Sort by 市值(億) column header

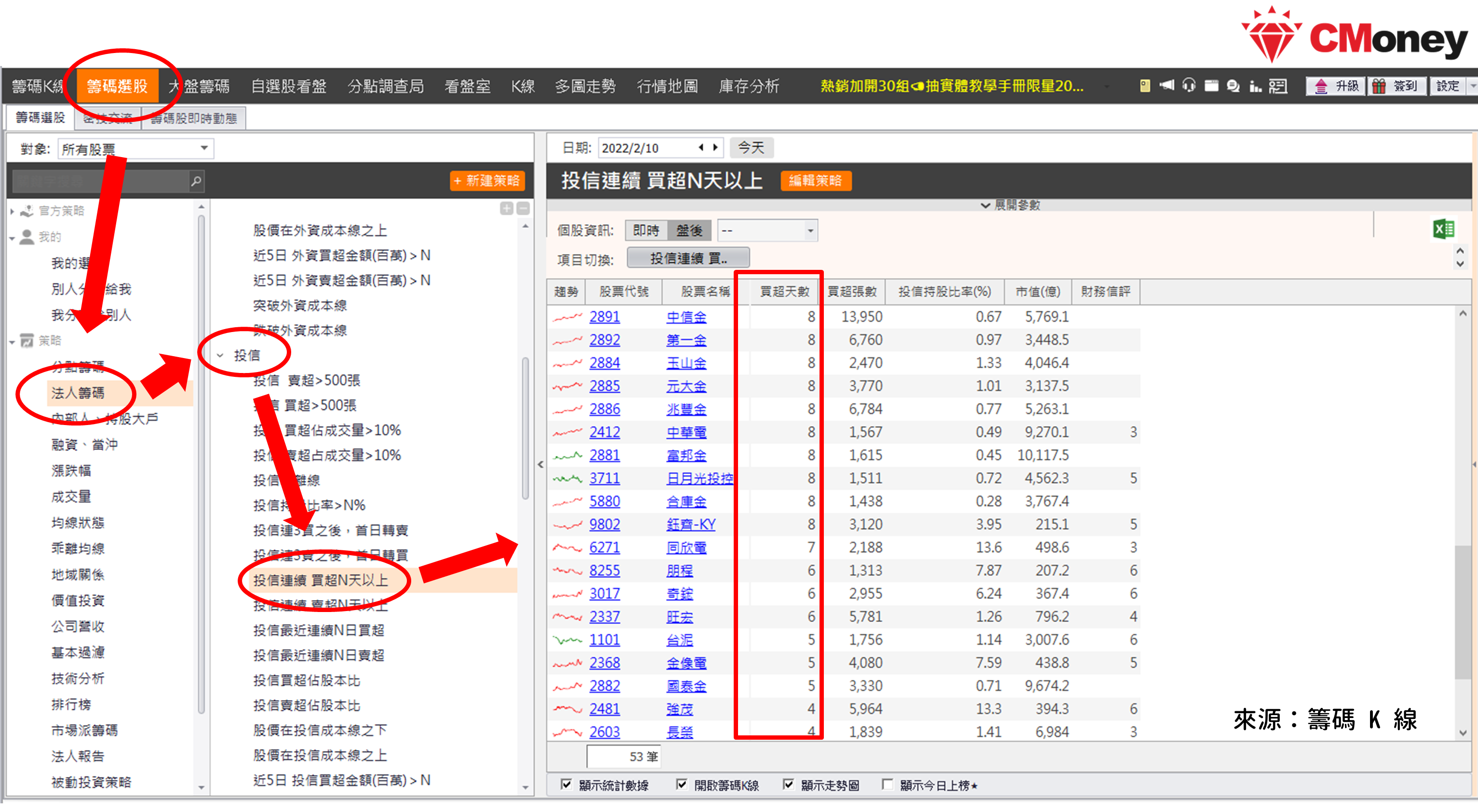1037,292
